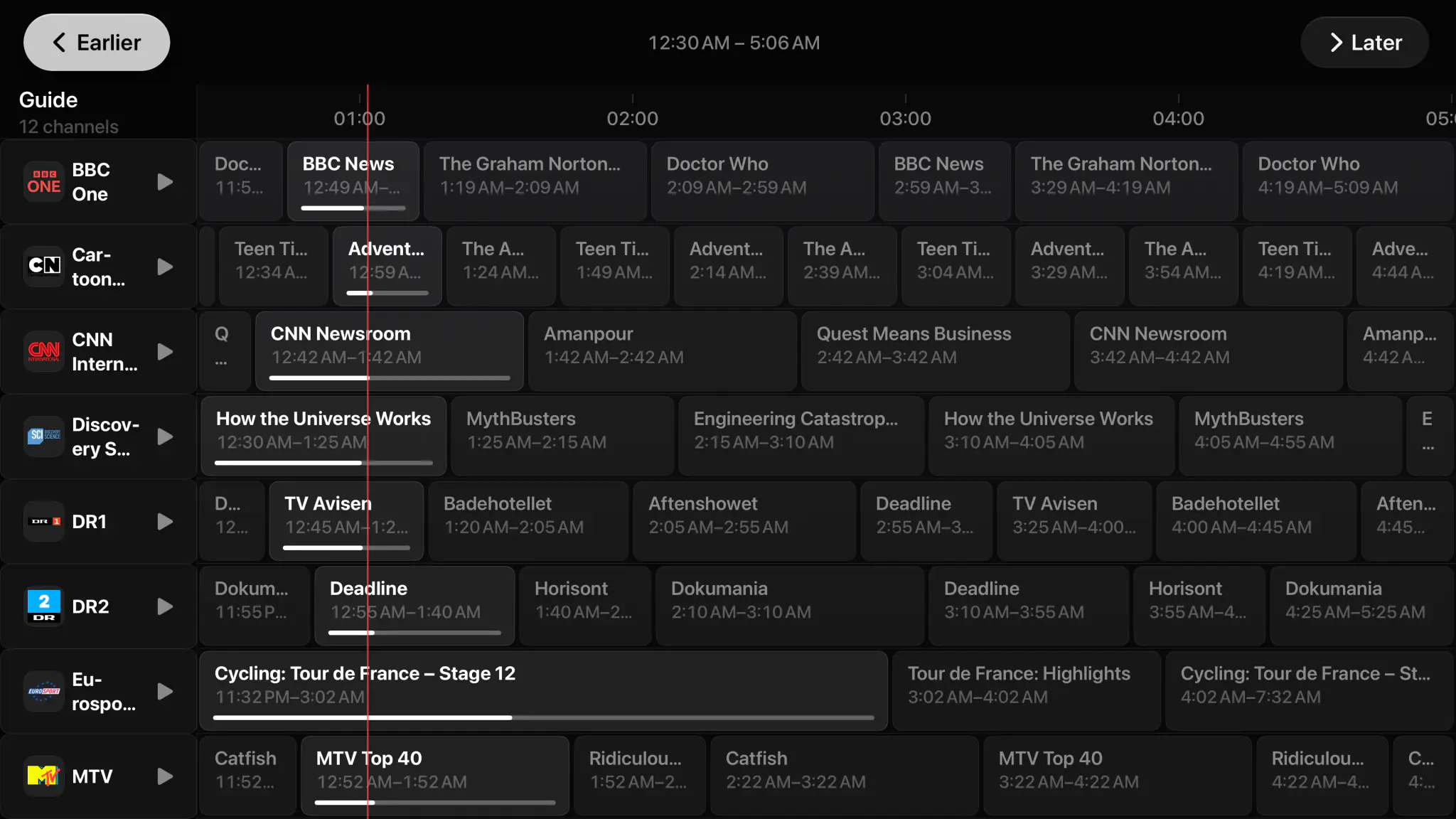The height and width of the screenshot is (819, 1456).
Task: Click the Cartoon Network channel logo
Action: 44,267
